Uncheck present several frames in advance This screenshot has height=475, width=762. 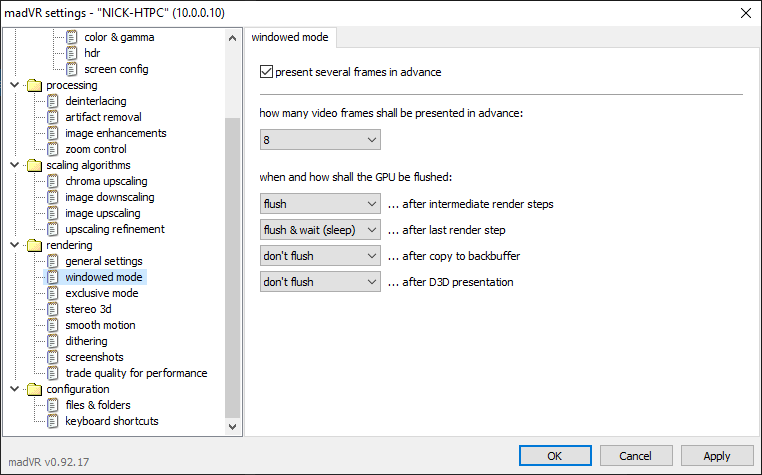(266, 72)
